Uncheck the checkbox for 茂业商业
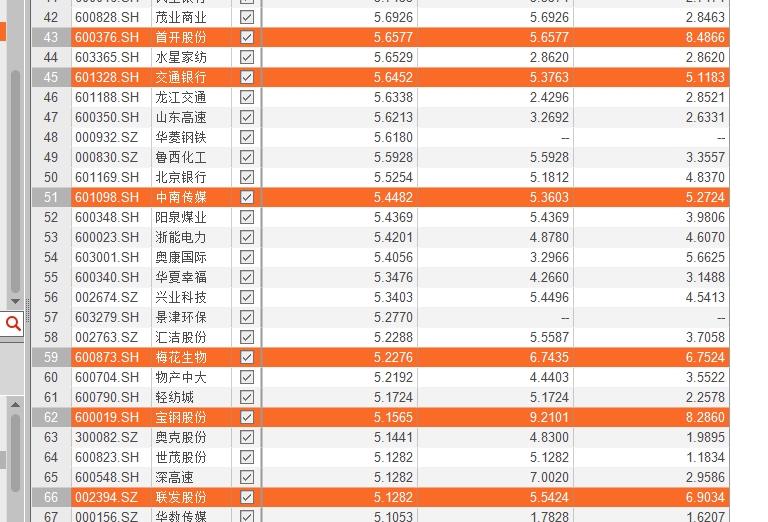Image resolution: width=768 pixels, height=522 pixels. point(247,17)
